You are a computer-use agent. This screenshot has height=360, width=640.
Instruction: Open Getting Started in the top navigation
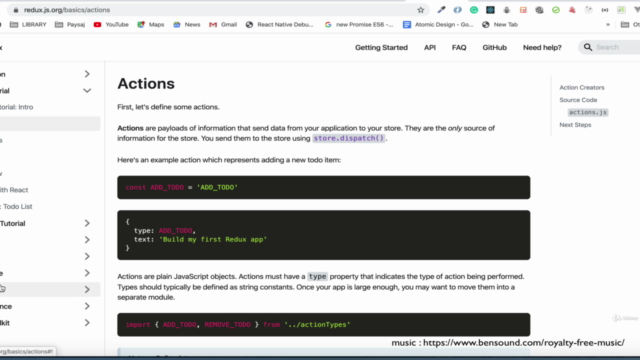381,47
